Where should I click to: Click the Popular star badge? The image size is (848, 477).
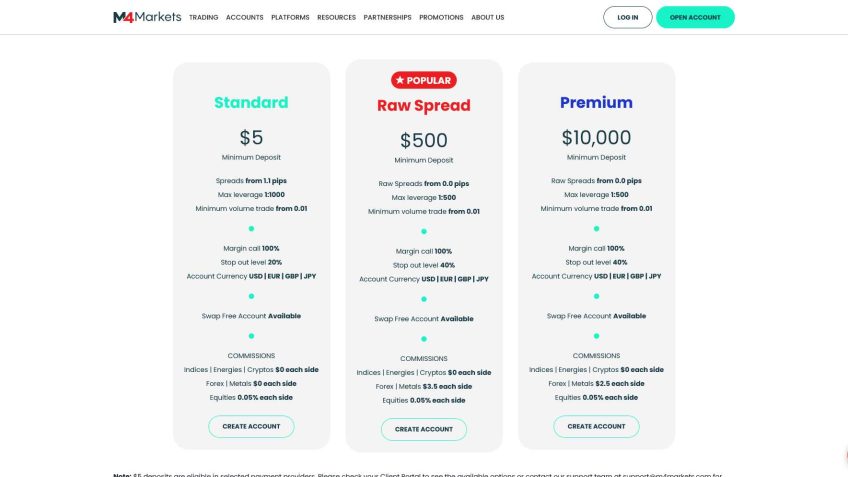(423, 80)
